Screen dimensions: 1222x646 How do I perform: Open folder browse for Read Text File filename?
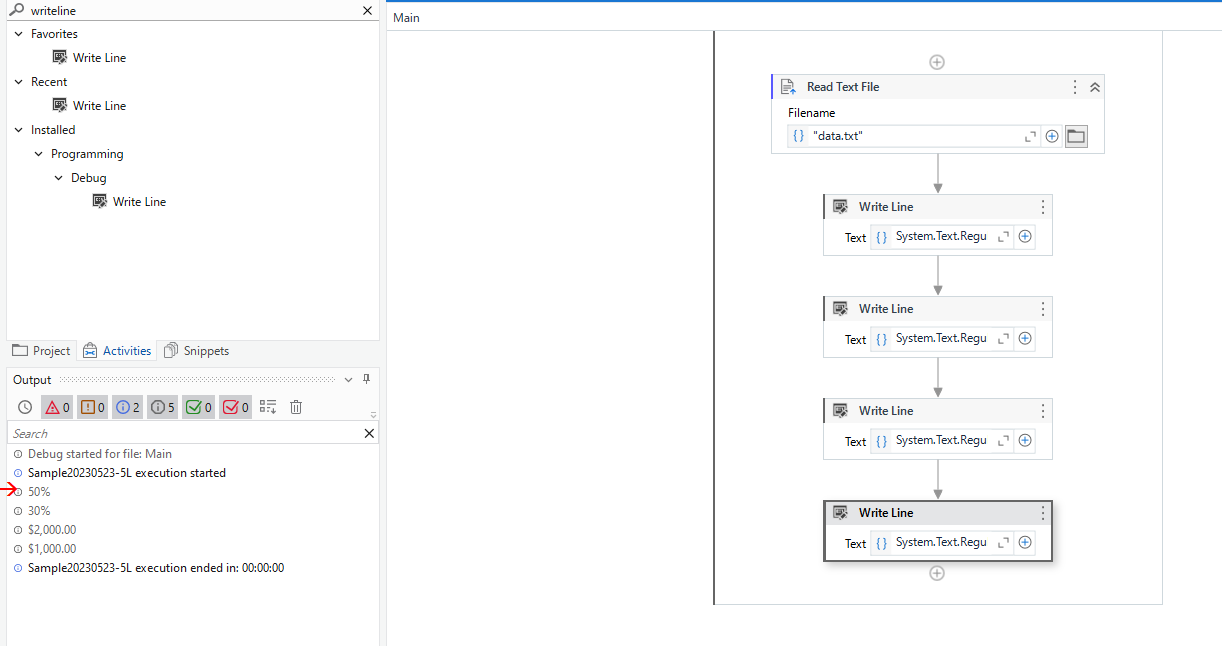click(1076, 135)
